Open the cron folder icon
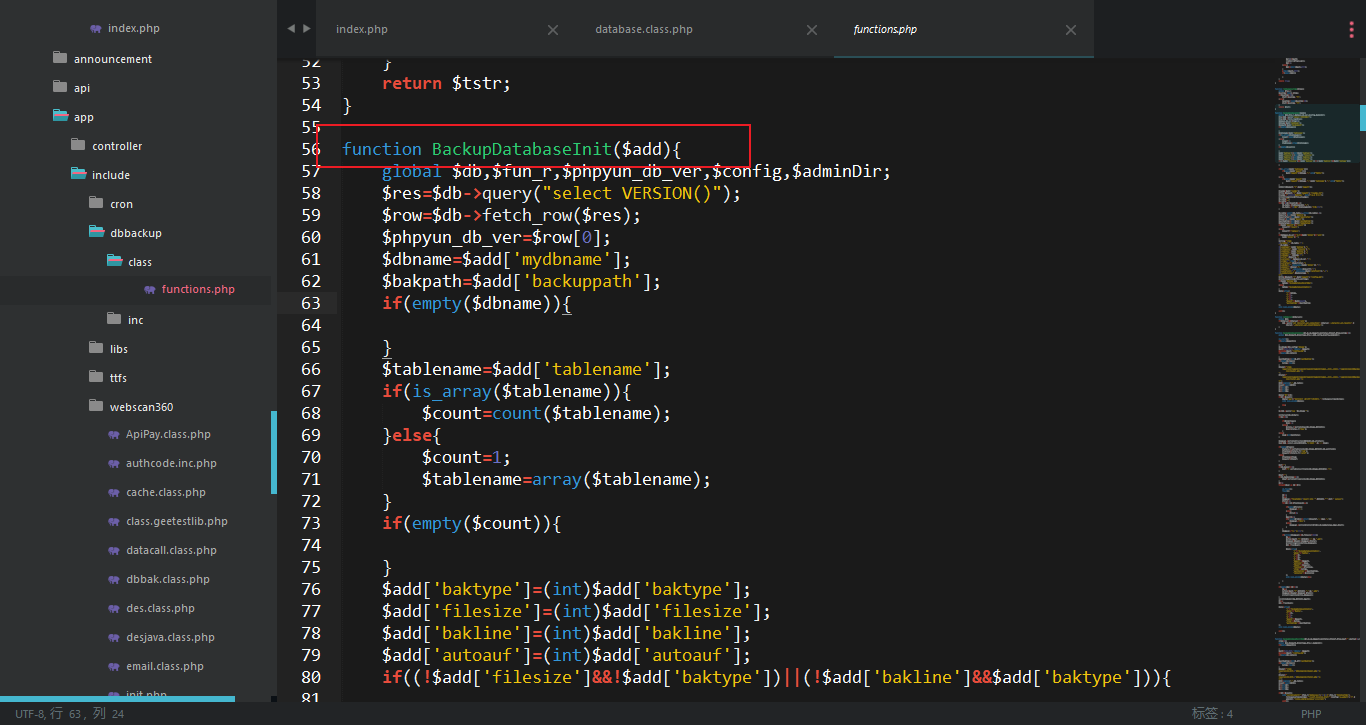 click(x=96, y=203)
